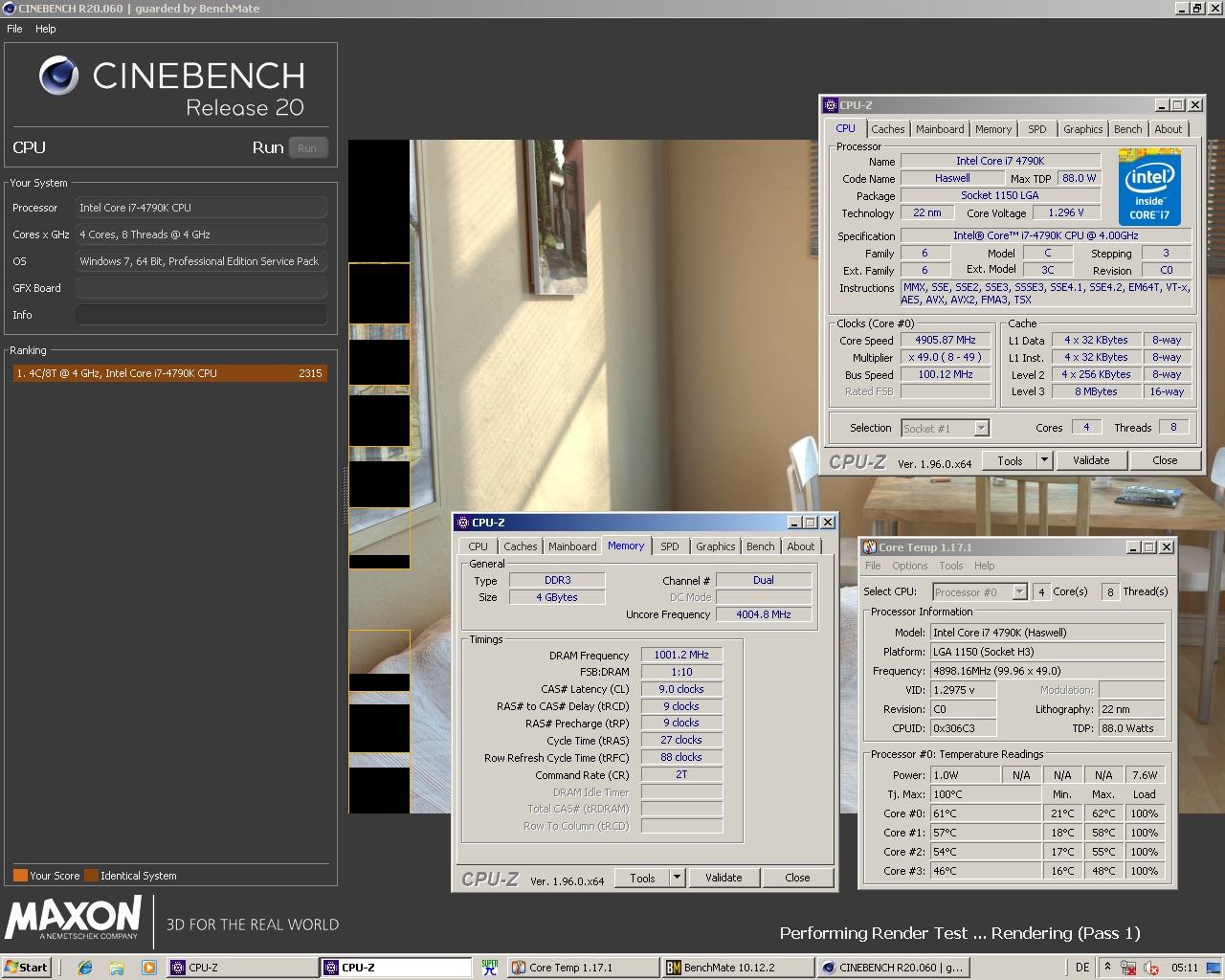Click Core Temp Frequency value 4898.16MHz
The width and height of the screenshot is (1225, 980).
(x=1047, y=671)
